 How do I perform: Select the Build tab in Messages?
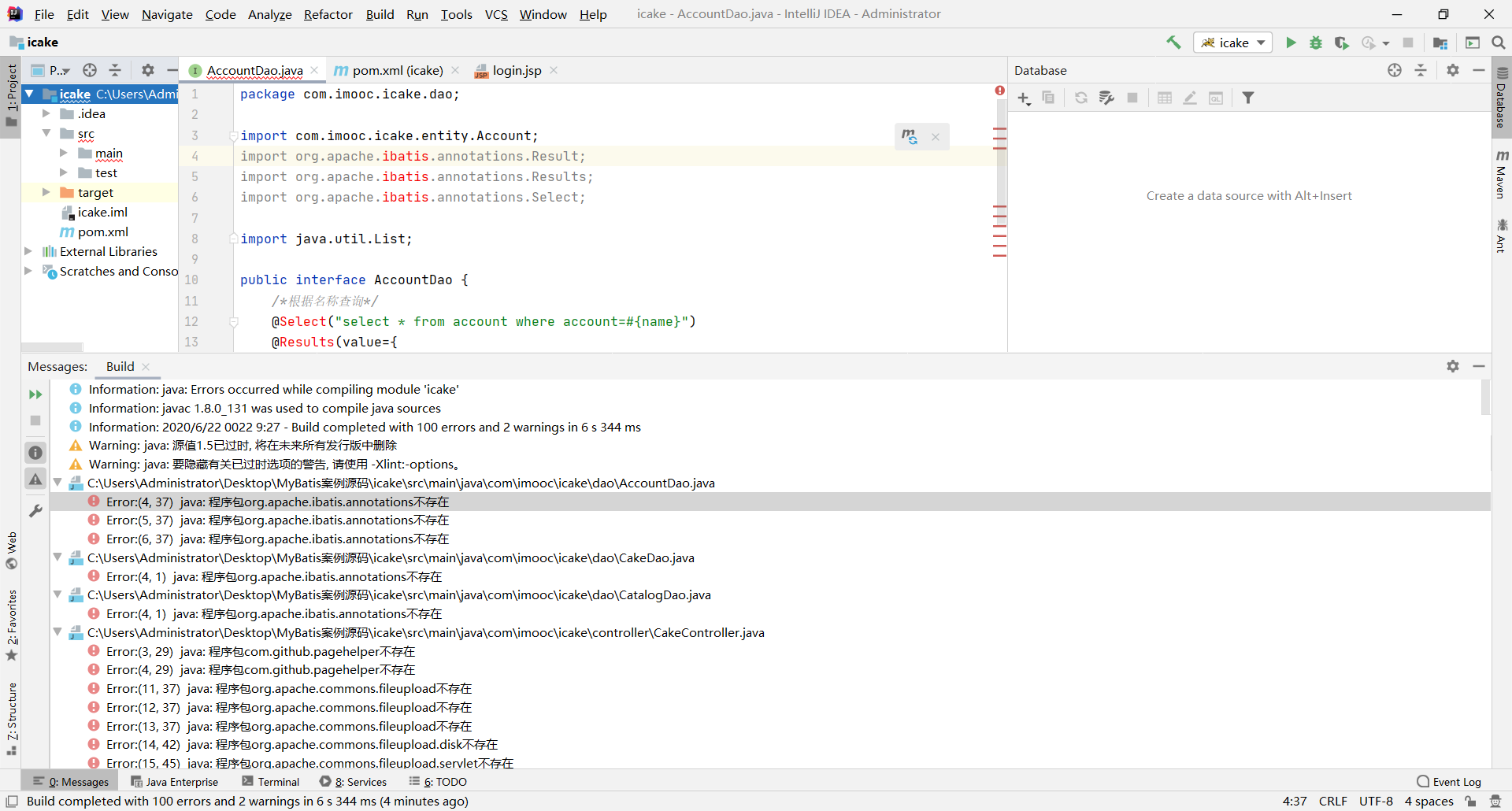(x=120, y=366)
